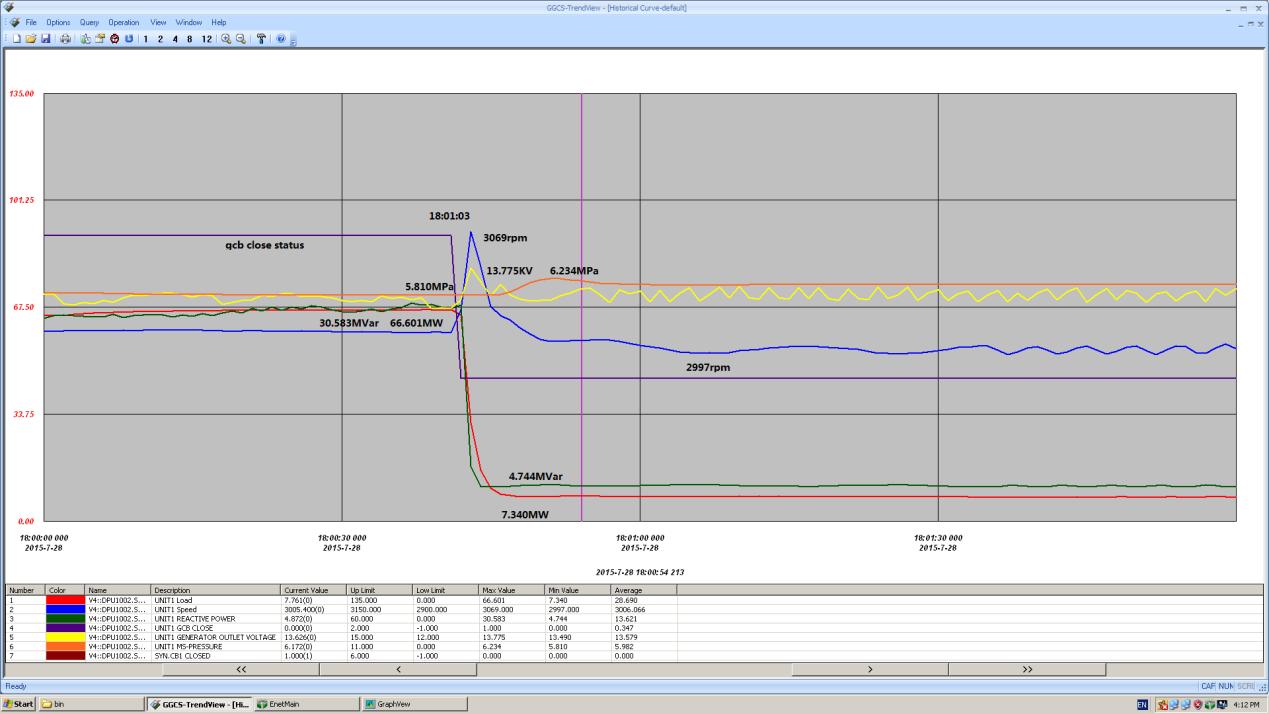Zoom out on the trend chart
Image resolution: width=1269 pixels, height=714 pixels.
241,38
